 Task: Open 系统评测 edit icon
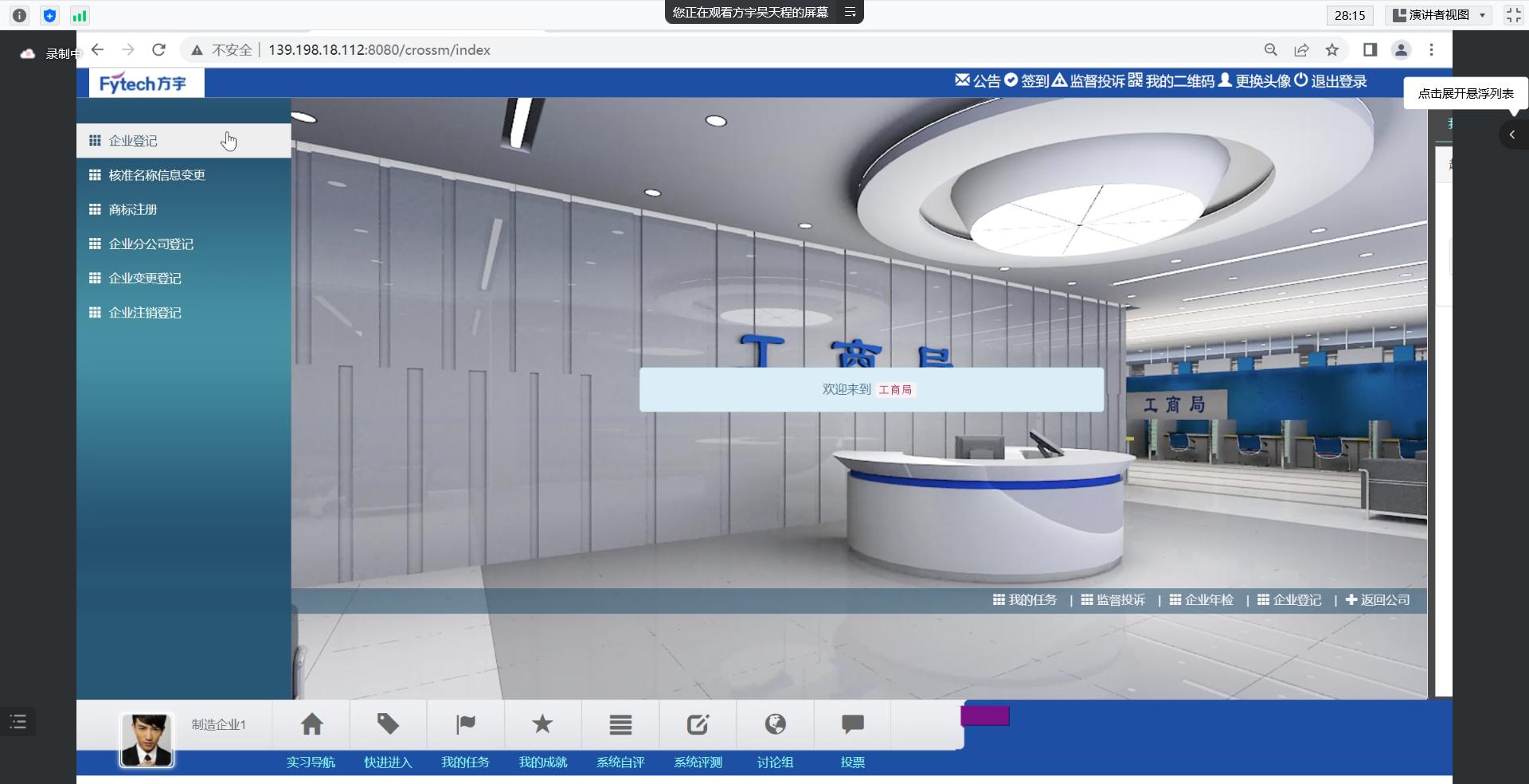698,724
